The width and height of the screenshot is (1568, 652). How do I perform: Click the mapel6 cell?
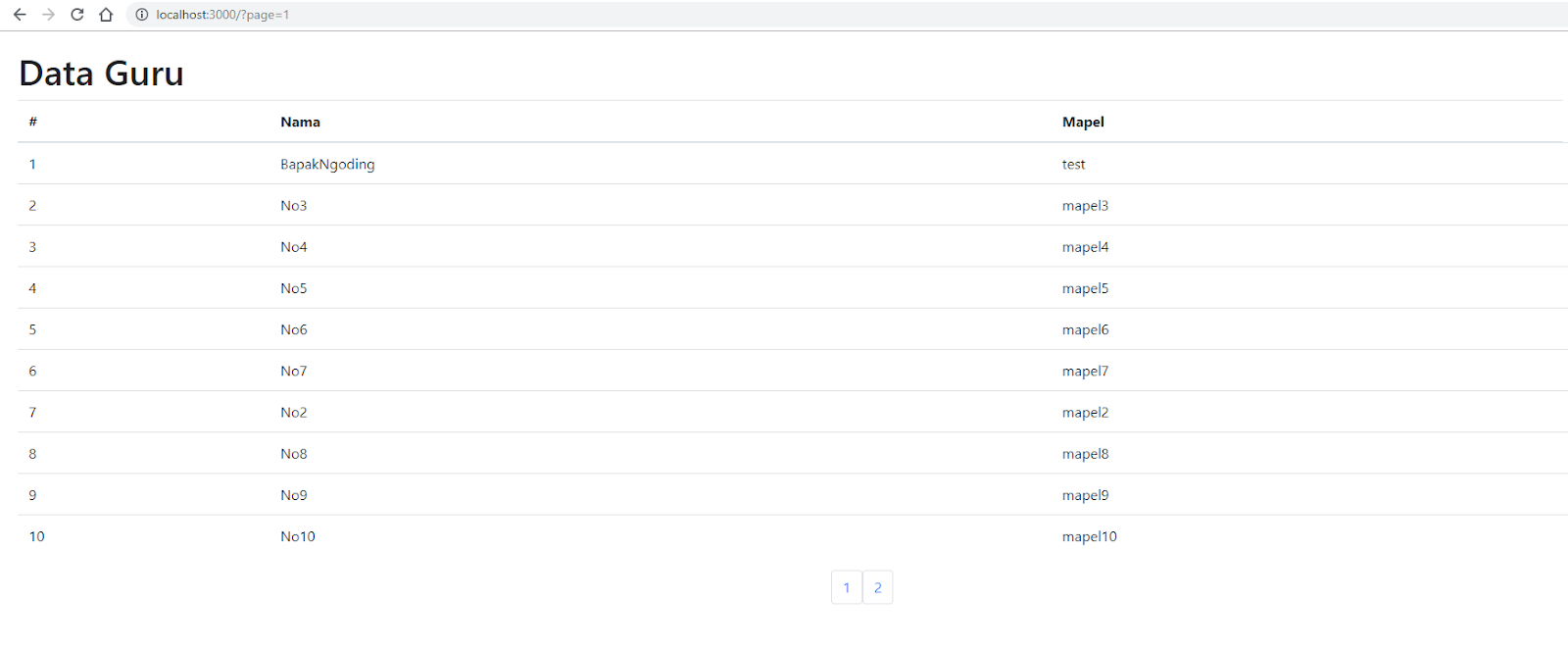pos(1085,329)
